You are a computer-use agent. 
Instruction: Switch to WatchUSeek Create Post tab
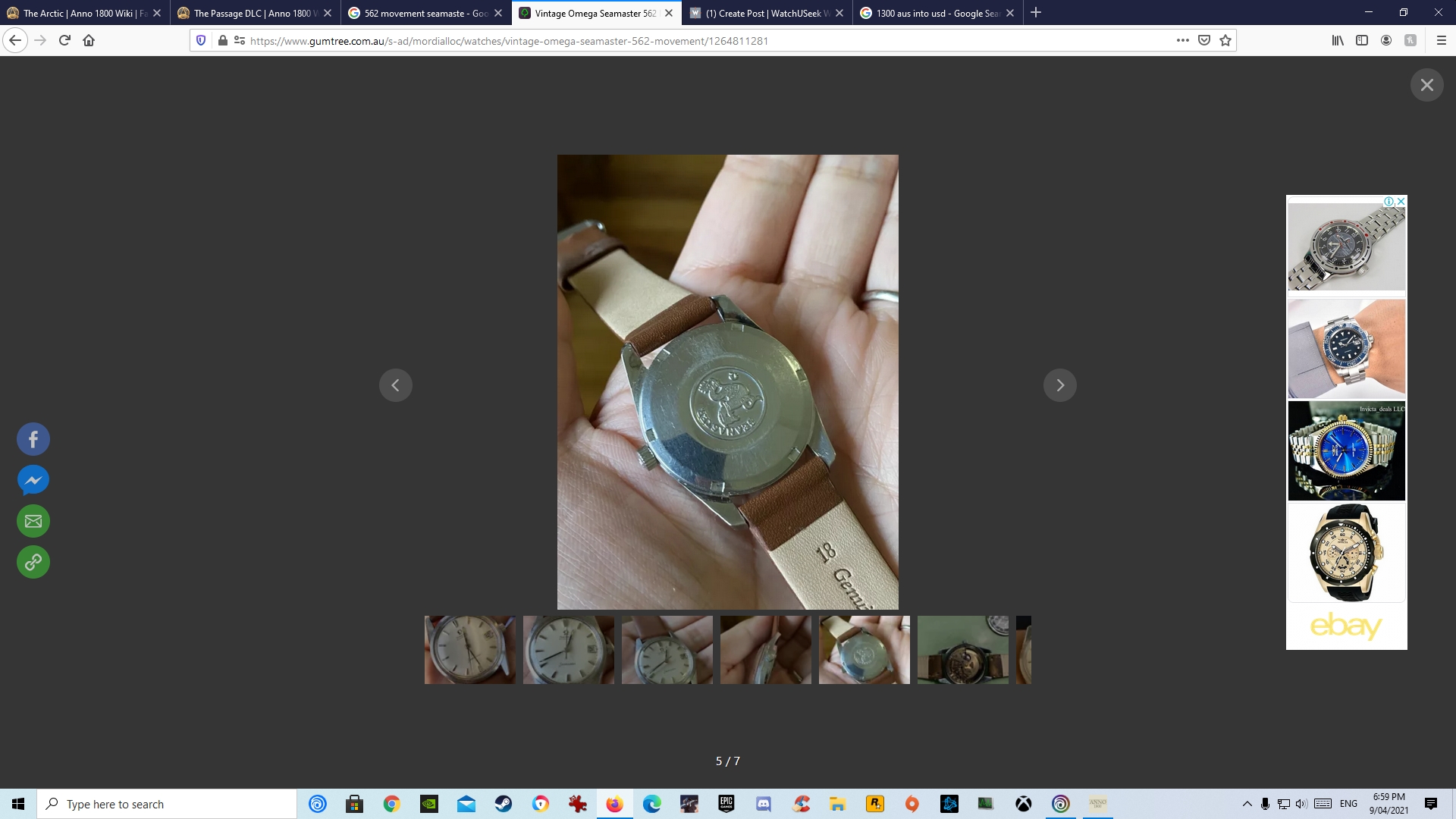(x=766, y=13)
